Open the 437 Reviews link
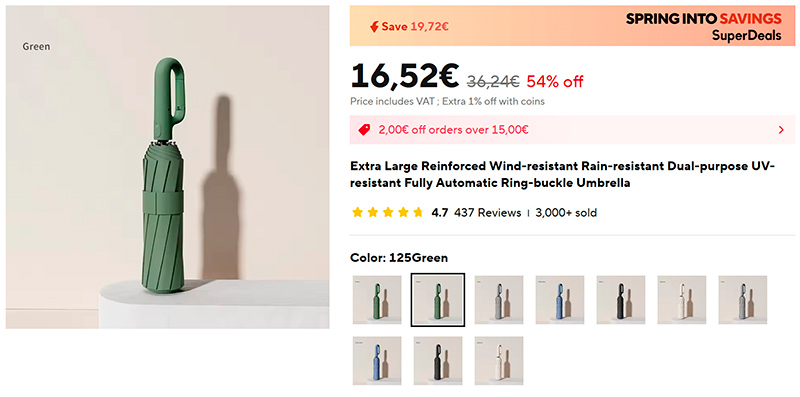This screenshot has width=800, height=397. 487,212
